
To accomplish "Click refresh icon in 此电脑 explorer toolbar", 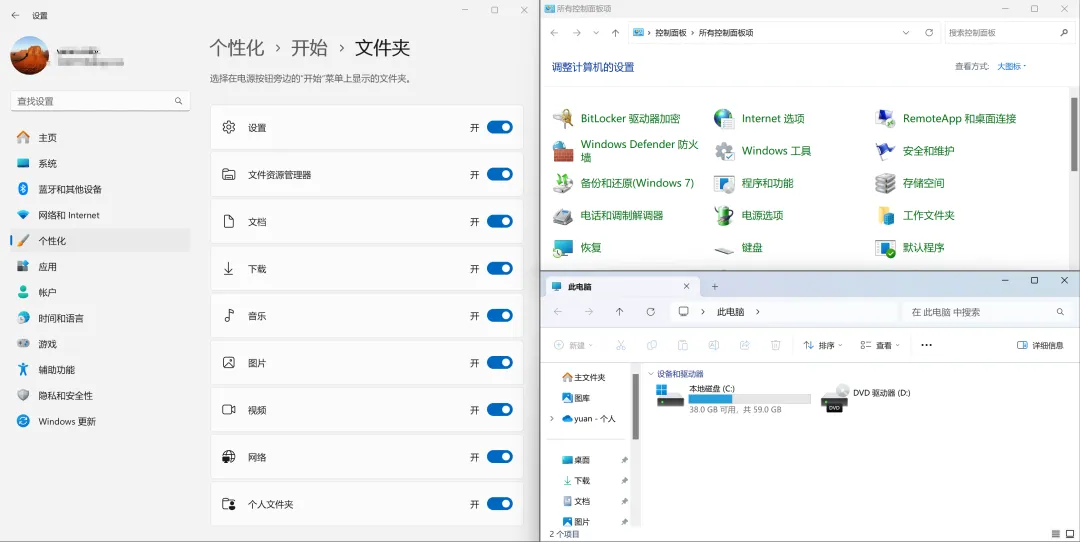I will (650, 312).
